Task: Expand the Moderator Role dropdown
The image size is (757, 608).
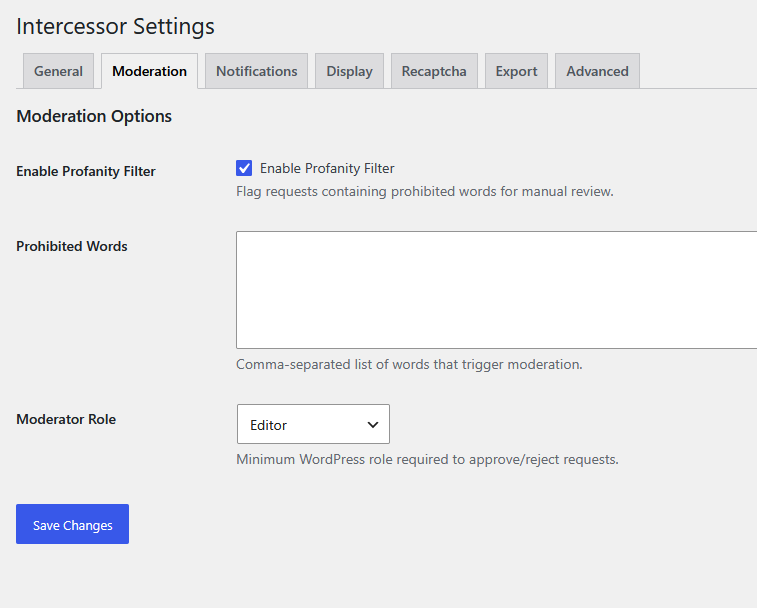Action: 313,424
